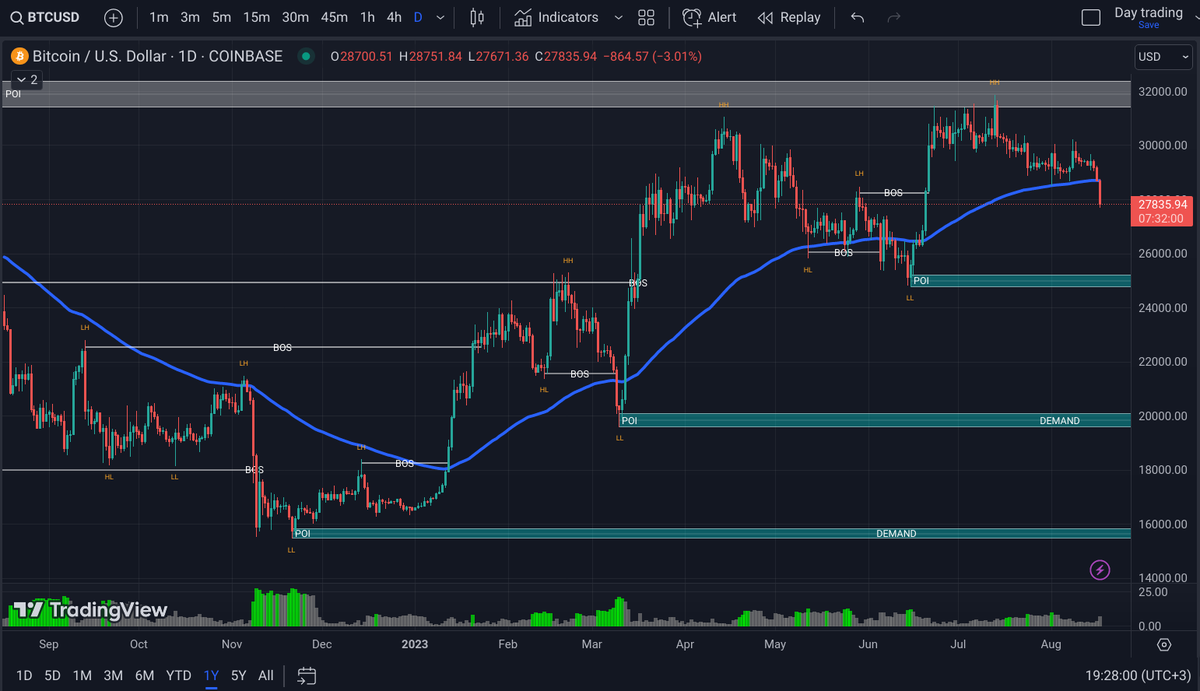Image resolution: width=1200 pixels, height=691 pixels.
Task: Collapse the indicator legend with count 2
Action: coord(27,79)
